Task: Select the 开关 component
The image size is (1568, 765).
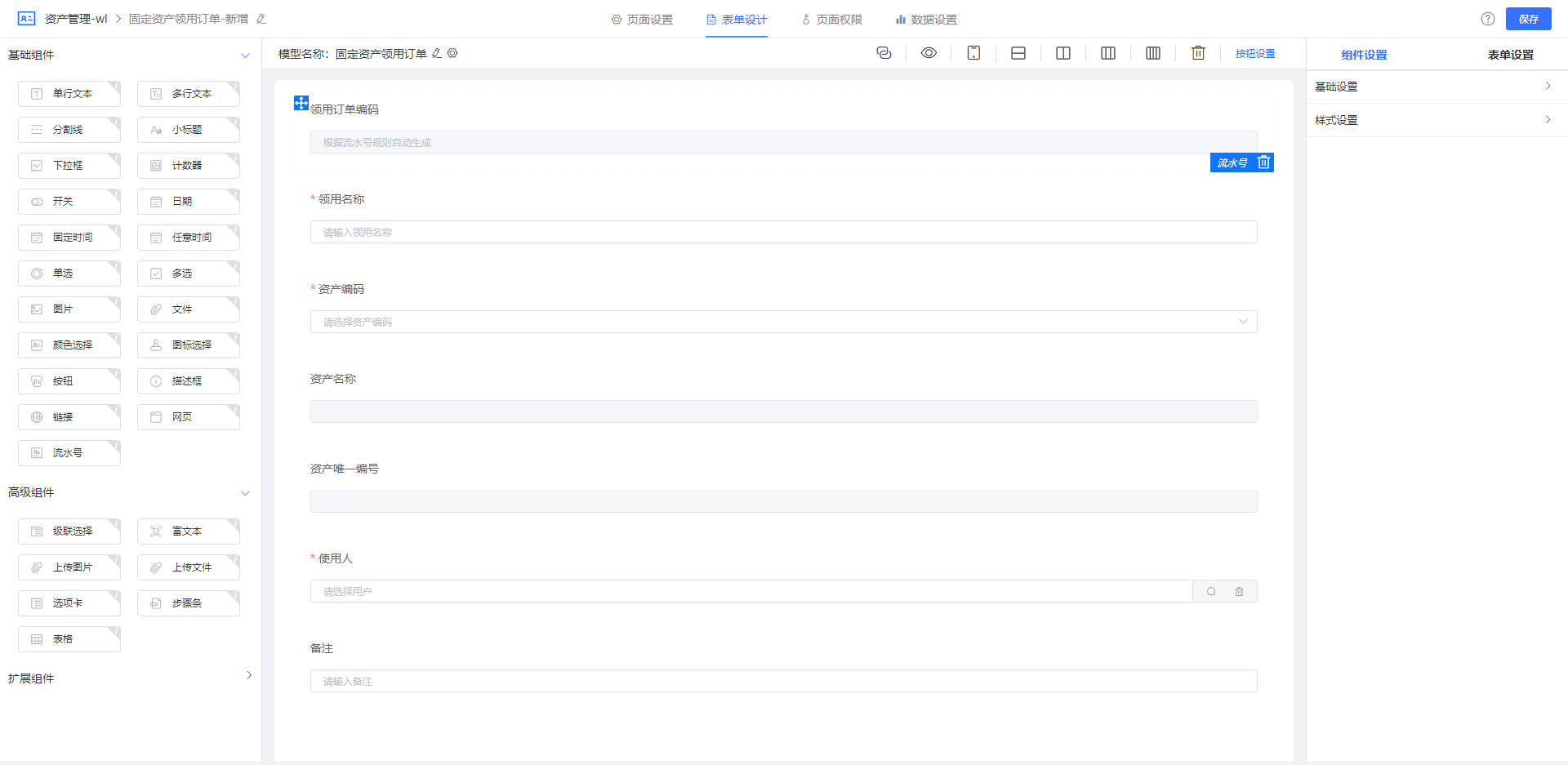Action: (69, 202)
